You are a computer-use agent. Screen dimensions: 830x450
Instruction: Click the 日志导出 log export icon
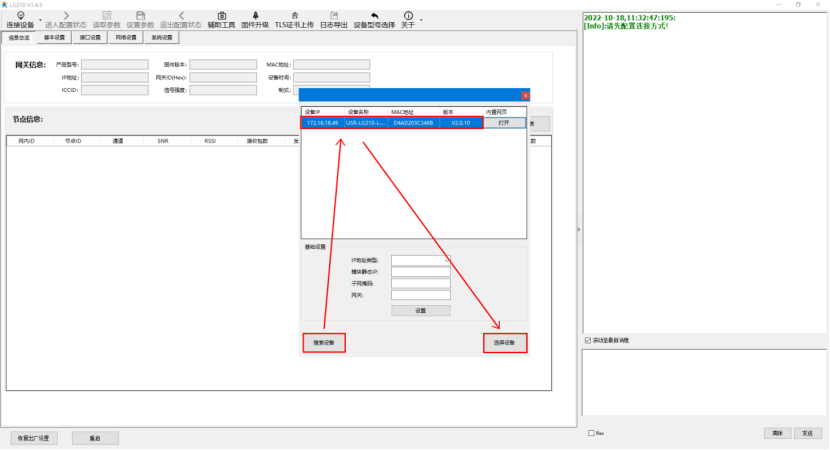pyautogui.click(x=333, y=17)
